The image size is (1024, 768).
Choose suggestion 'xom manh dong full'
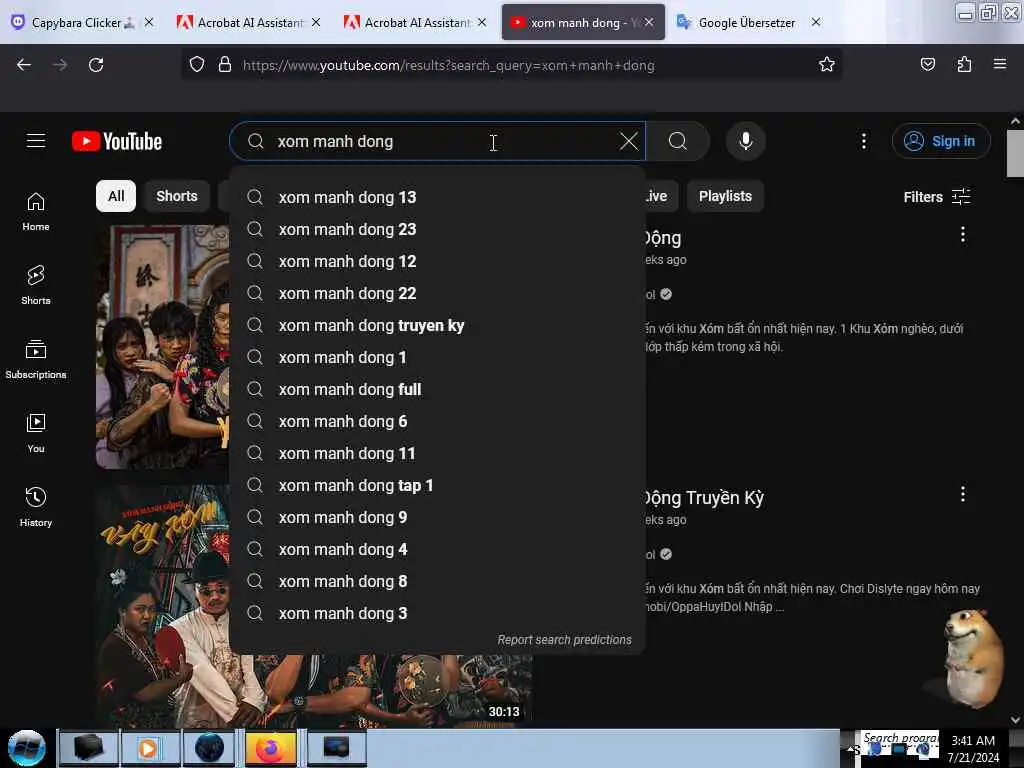(x=437, y=389)
